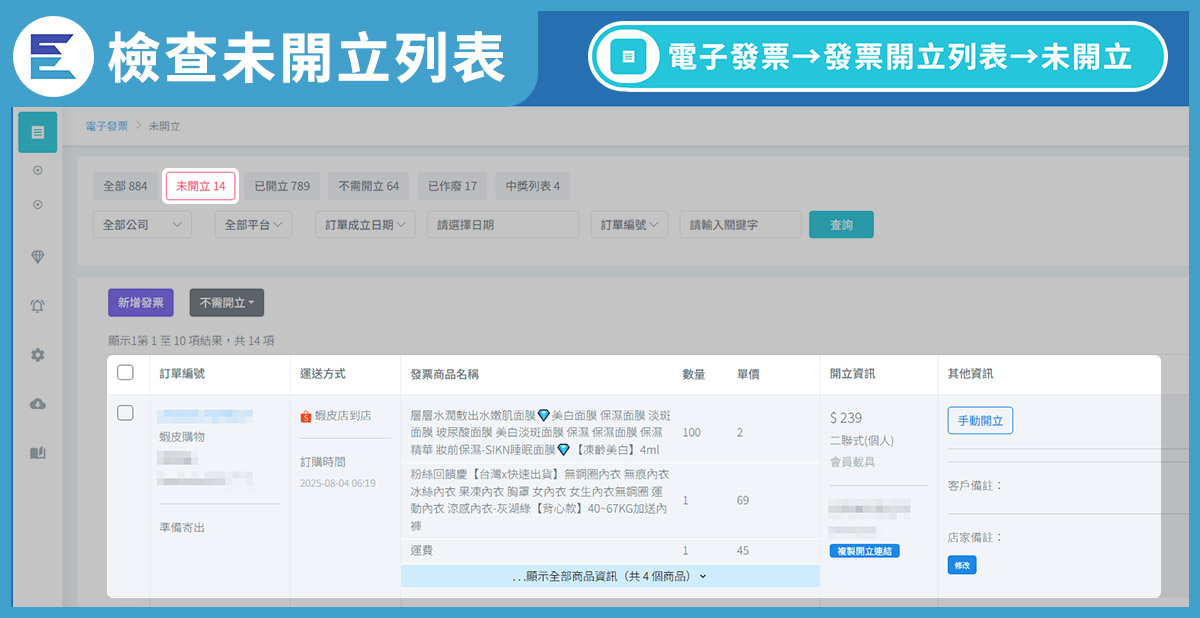Open the diamond icon in sidebar
Image resolution: width=1200 pixels, height=618 pixels.
click(38, 257)
